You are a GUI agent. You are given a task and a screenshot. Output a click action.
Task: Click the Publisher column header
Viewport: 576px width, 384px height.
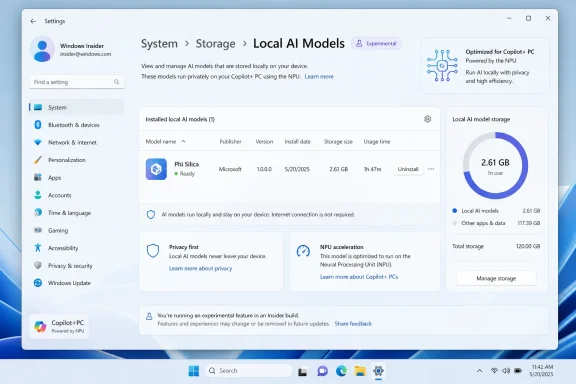(230, 141)
